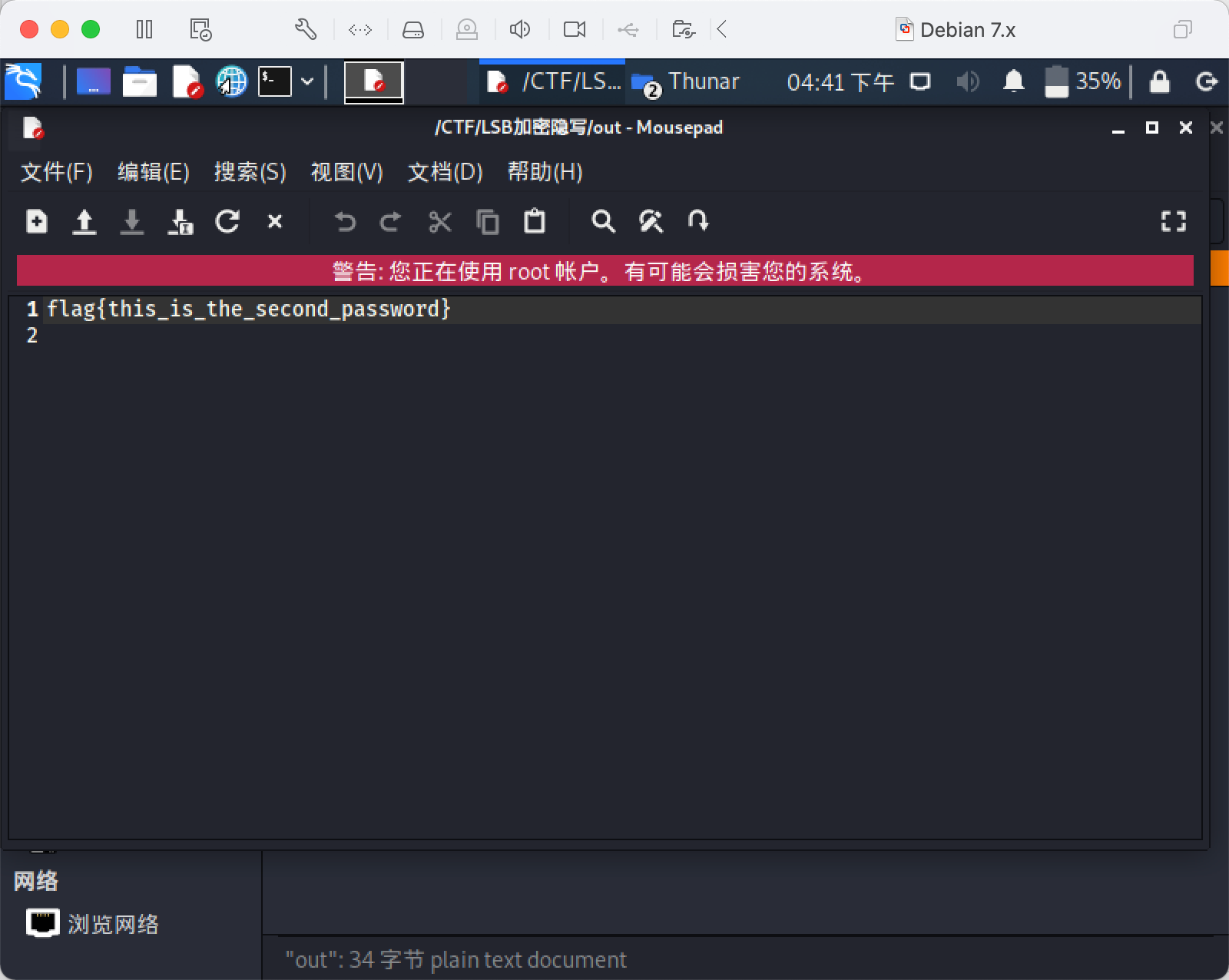Click the Undo arrow icon
Screen dimensions: 1229x980
pyautogui.click(x=345, y=222)
